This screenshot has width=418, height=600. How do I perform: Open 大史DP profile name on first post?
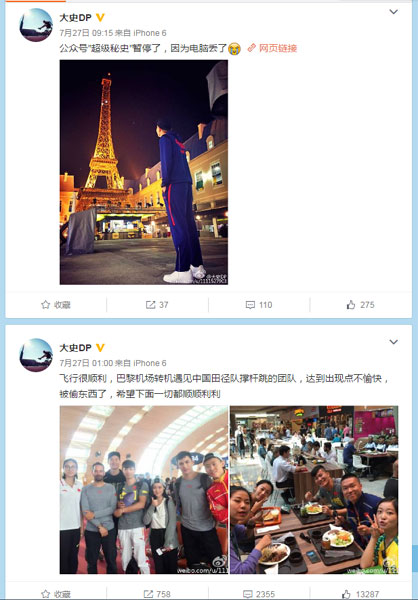pos(75,18)
